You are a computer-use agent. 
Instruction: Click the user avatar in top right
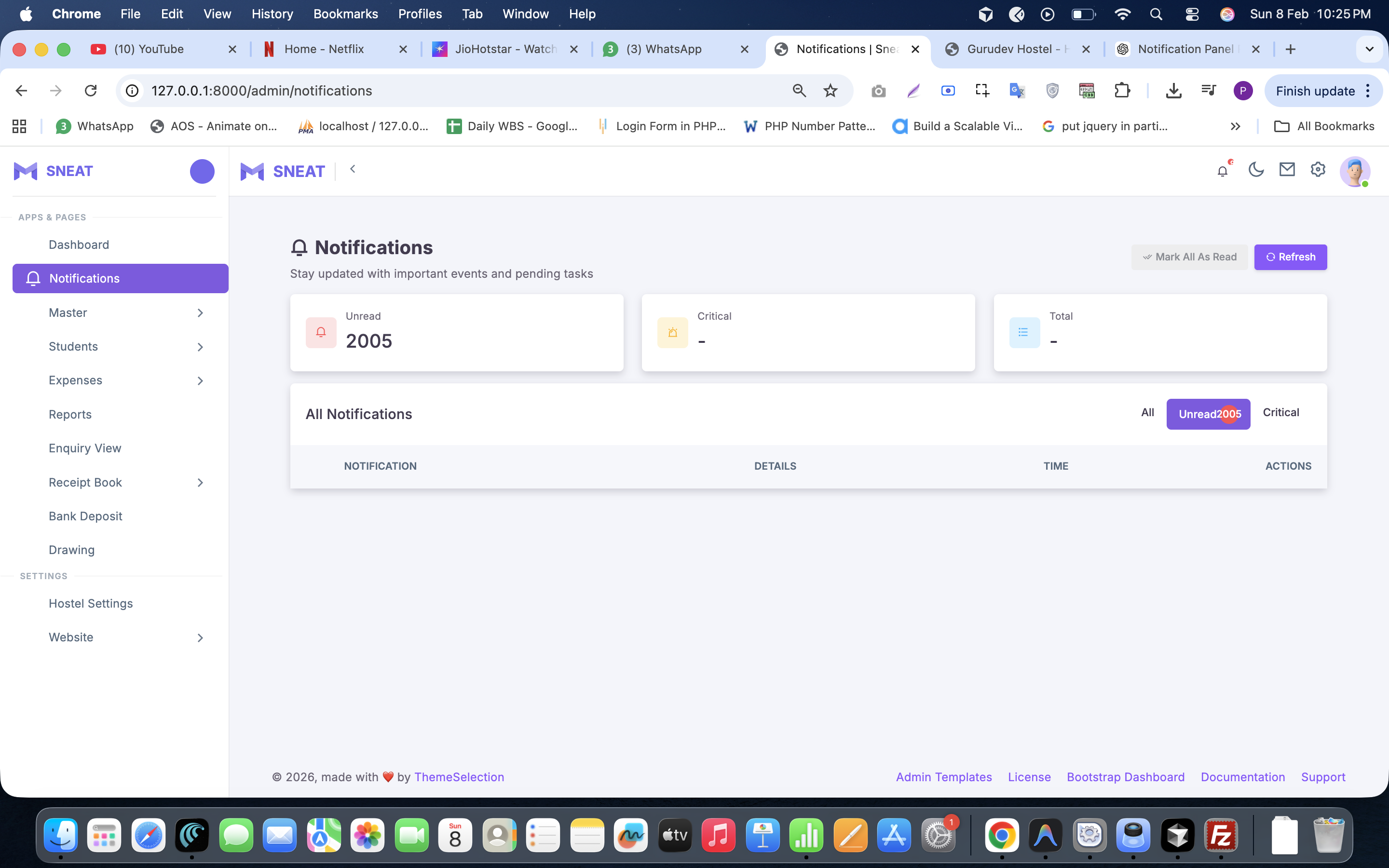(x=1355, y=171)
